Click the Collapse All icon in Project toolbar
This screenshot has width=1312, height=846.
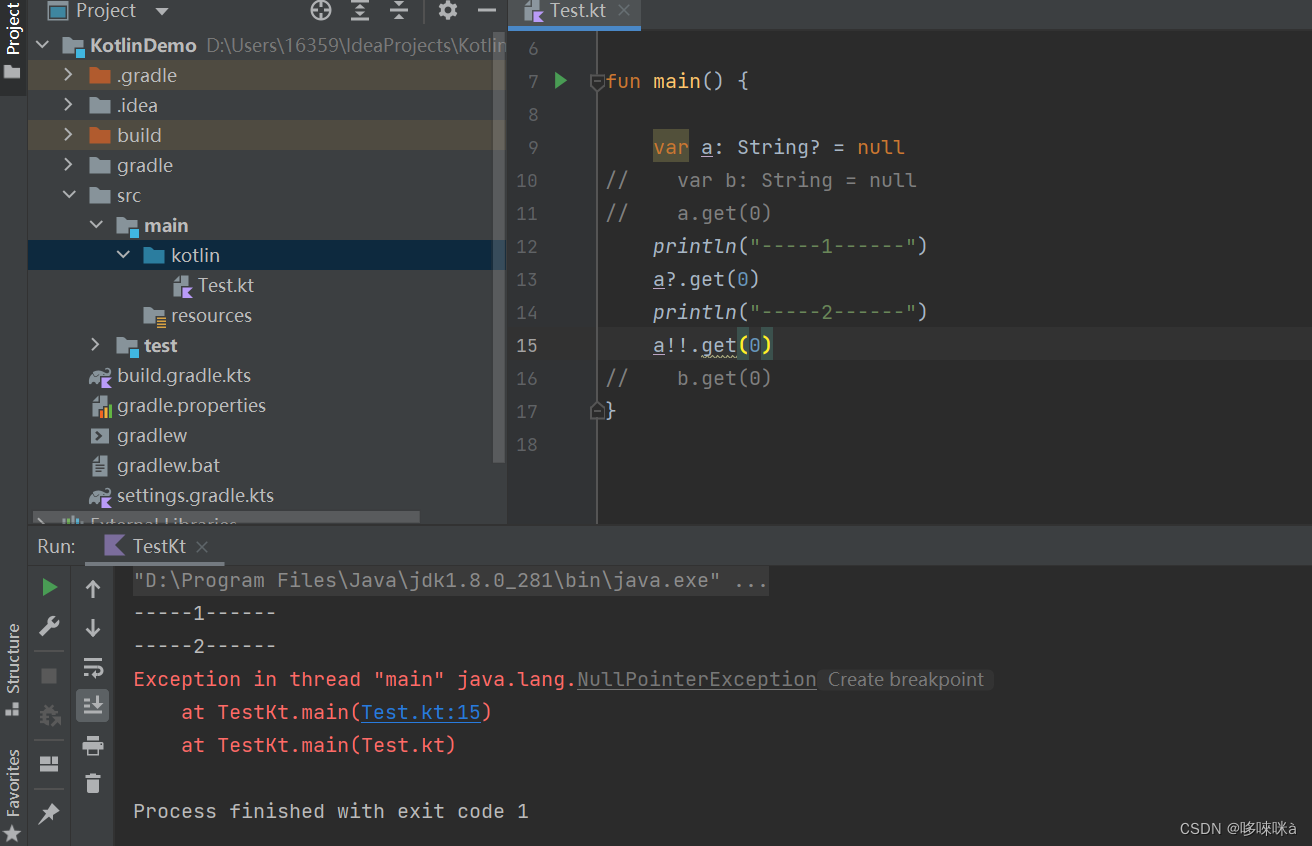[398, 11]
